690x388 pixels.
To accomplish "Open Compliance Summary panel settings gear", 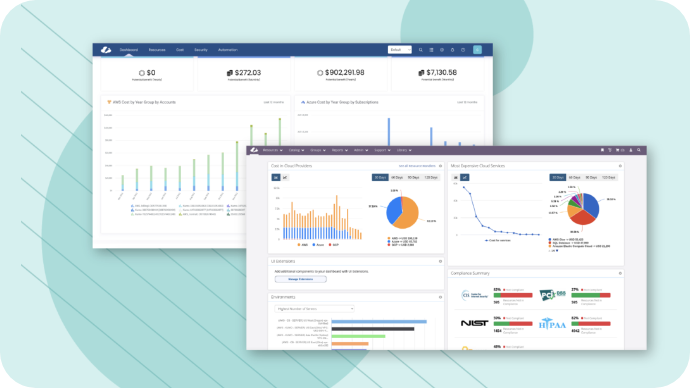I will click(620, 273).
